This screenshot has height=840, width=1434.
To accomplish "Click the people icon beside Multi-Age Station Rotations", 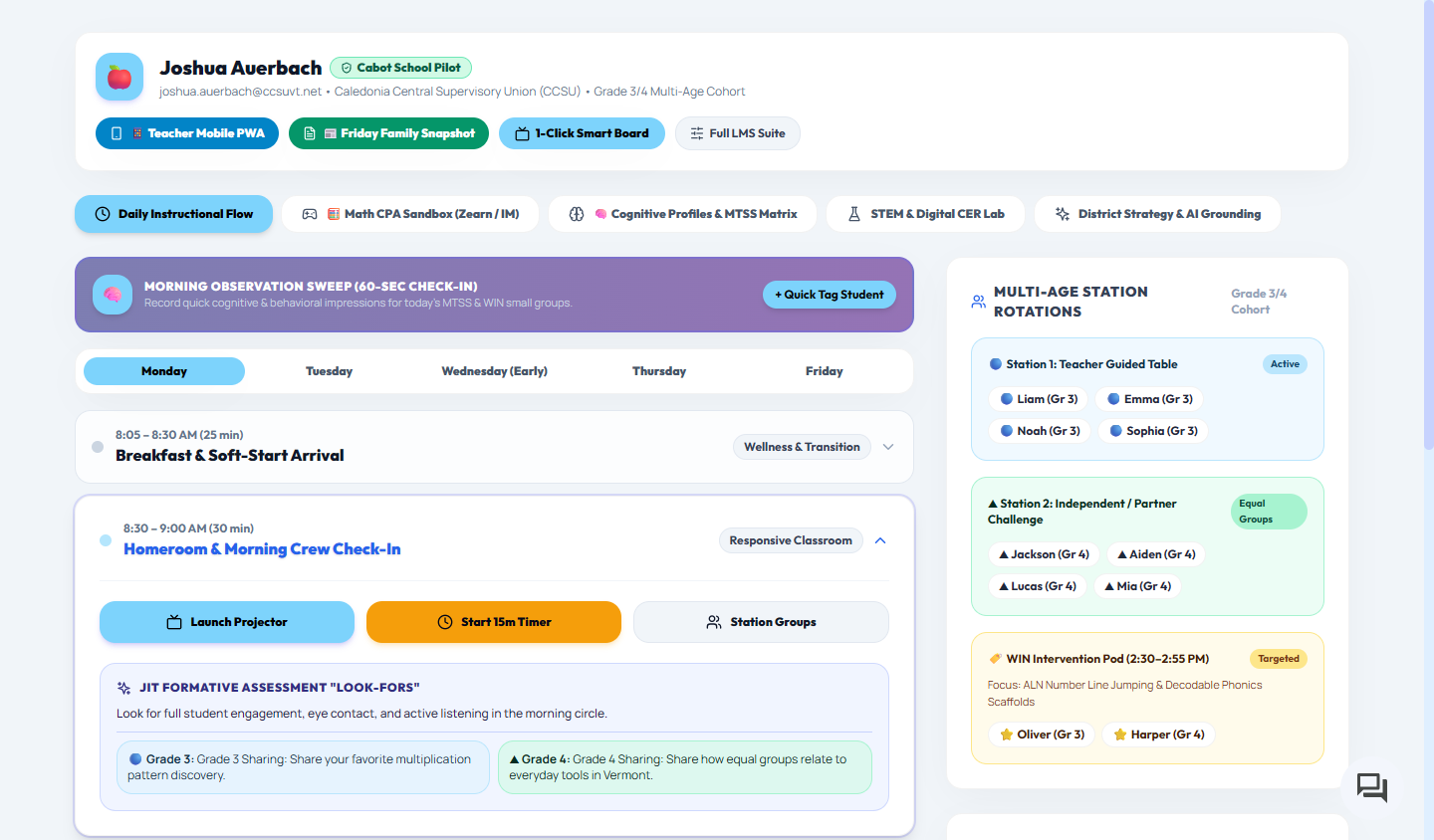I will tap(979, 302).
